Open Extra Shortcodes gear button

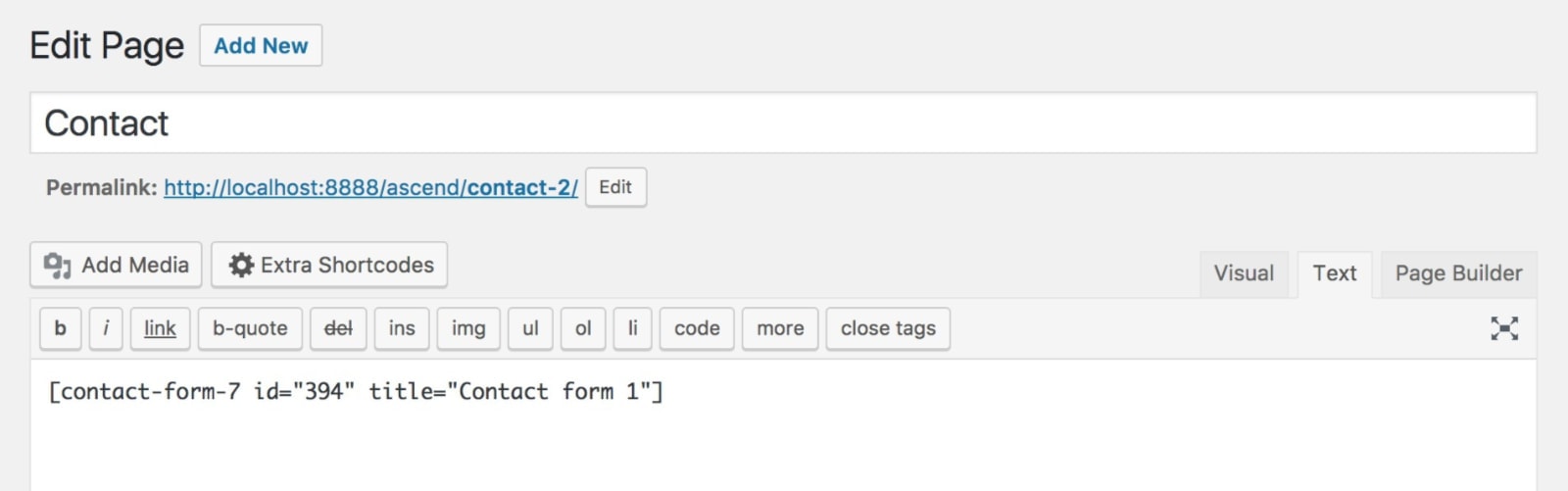click(x=329, y=265)
